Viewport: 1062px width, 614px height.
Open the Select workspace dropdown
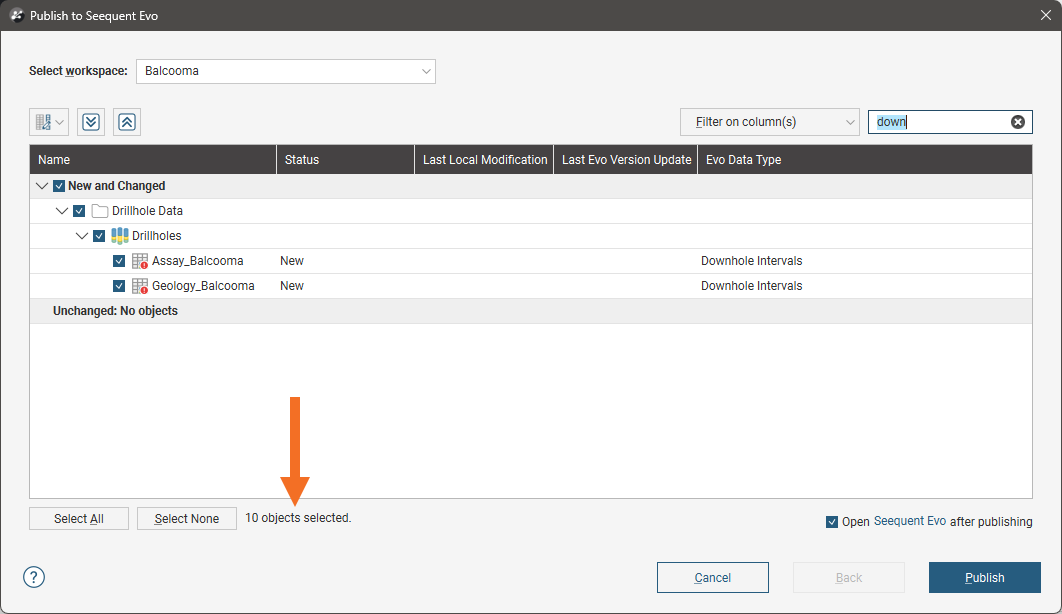point(286,71)
